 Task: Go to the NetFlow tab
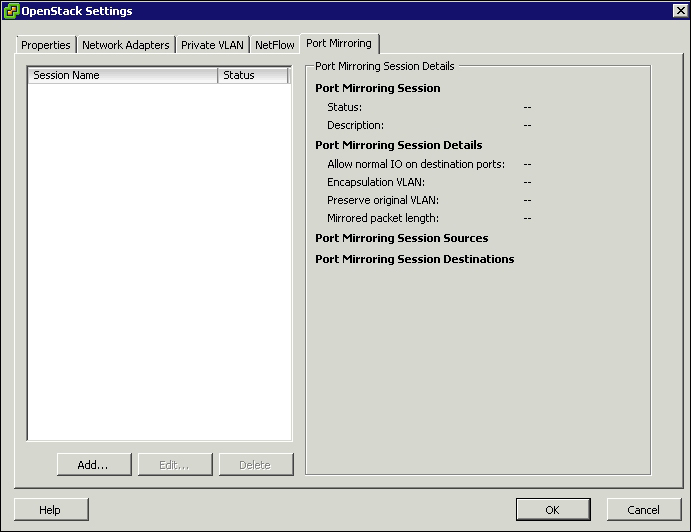click(275, 45)
